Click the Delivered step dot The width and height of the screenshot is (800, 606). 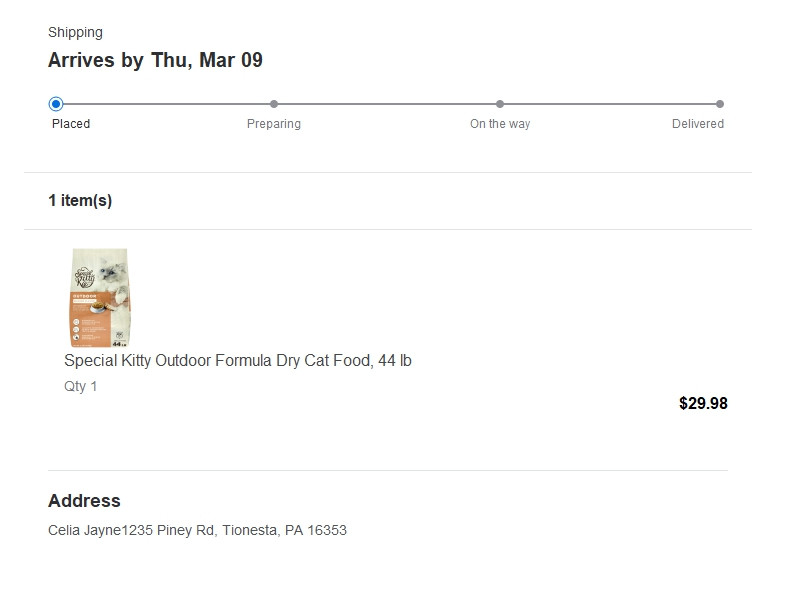[x=720, y=104]
